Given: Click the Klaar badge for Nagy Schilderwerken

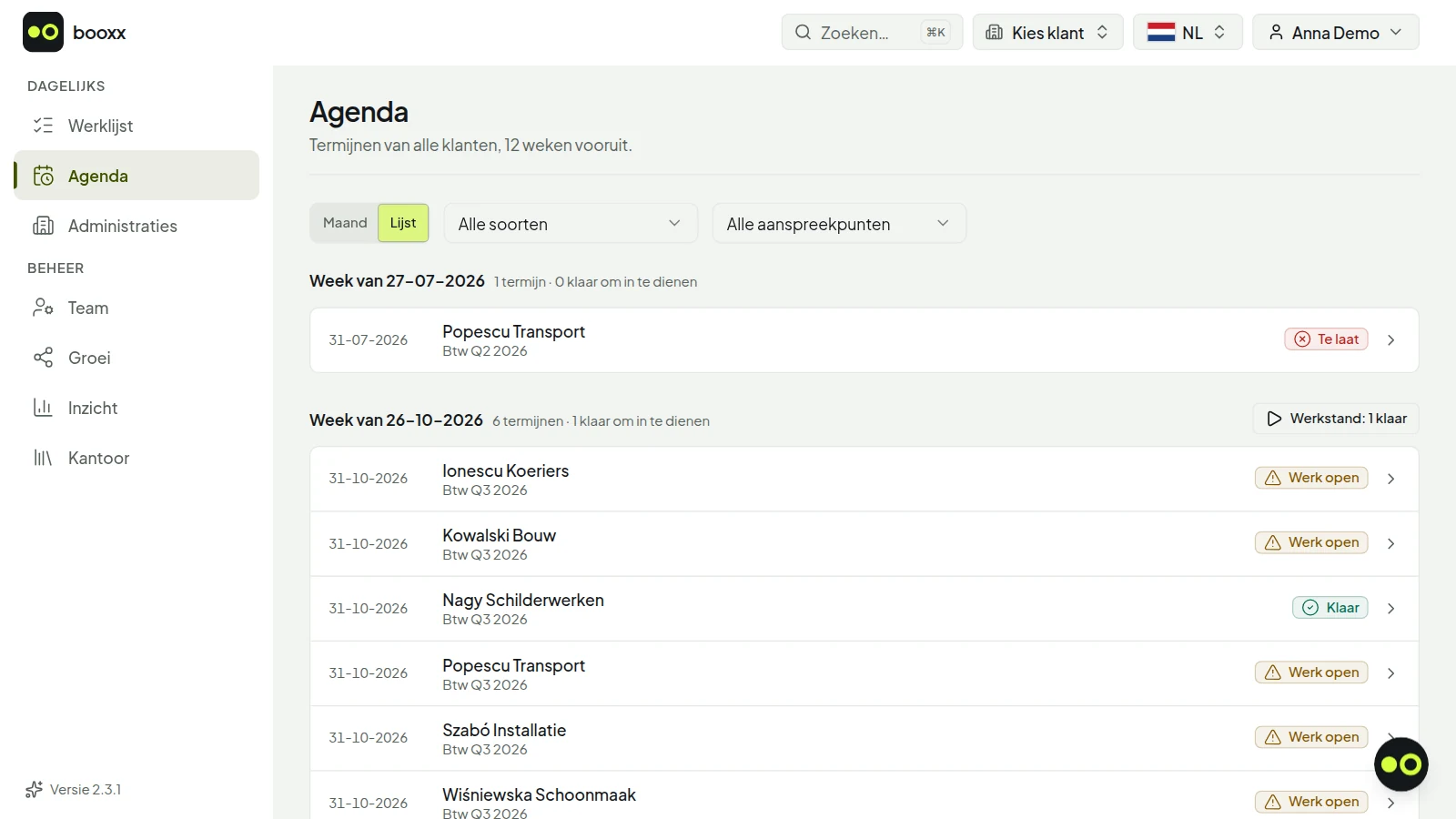Looking at the screenshot, I should 1330,608.
